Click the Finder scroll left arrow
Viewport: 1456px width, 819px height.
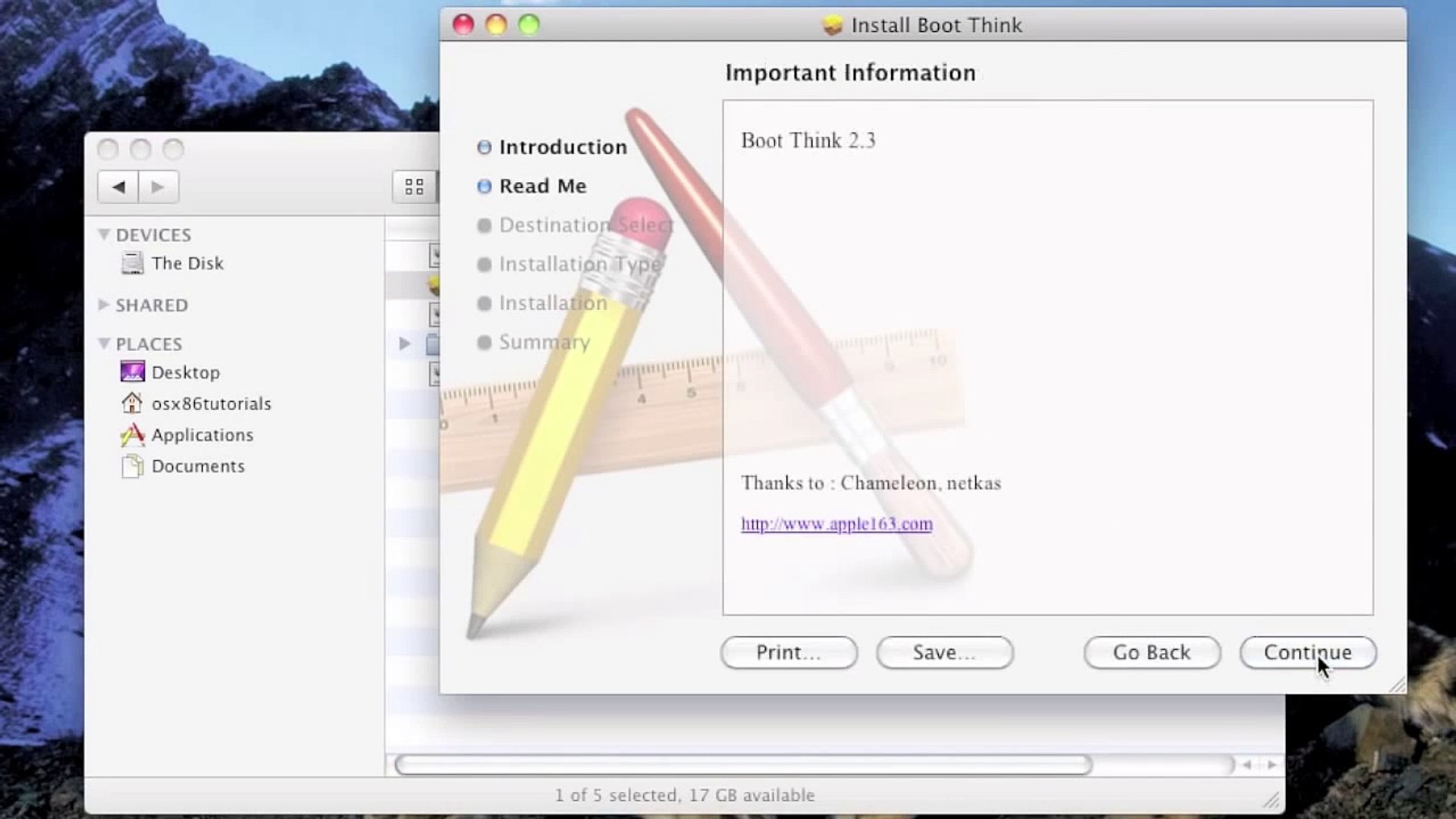click(1247, 764)
